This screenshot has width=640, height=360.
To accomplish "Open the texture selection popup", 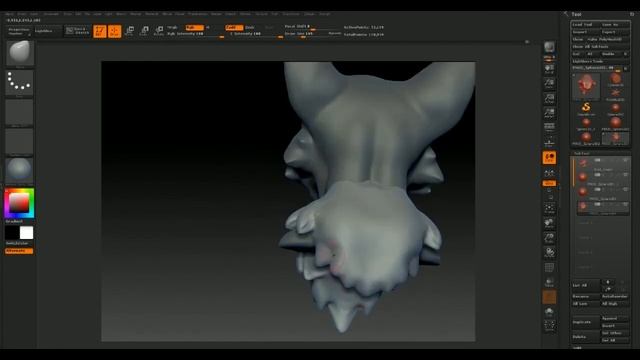I will click(19, 141).
